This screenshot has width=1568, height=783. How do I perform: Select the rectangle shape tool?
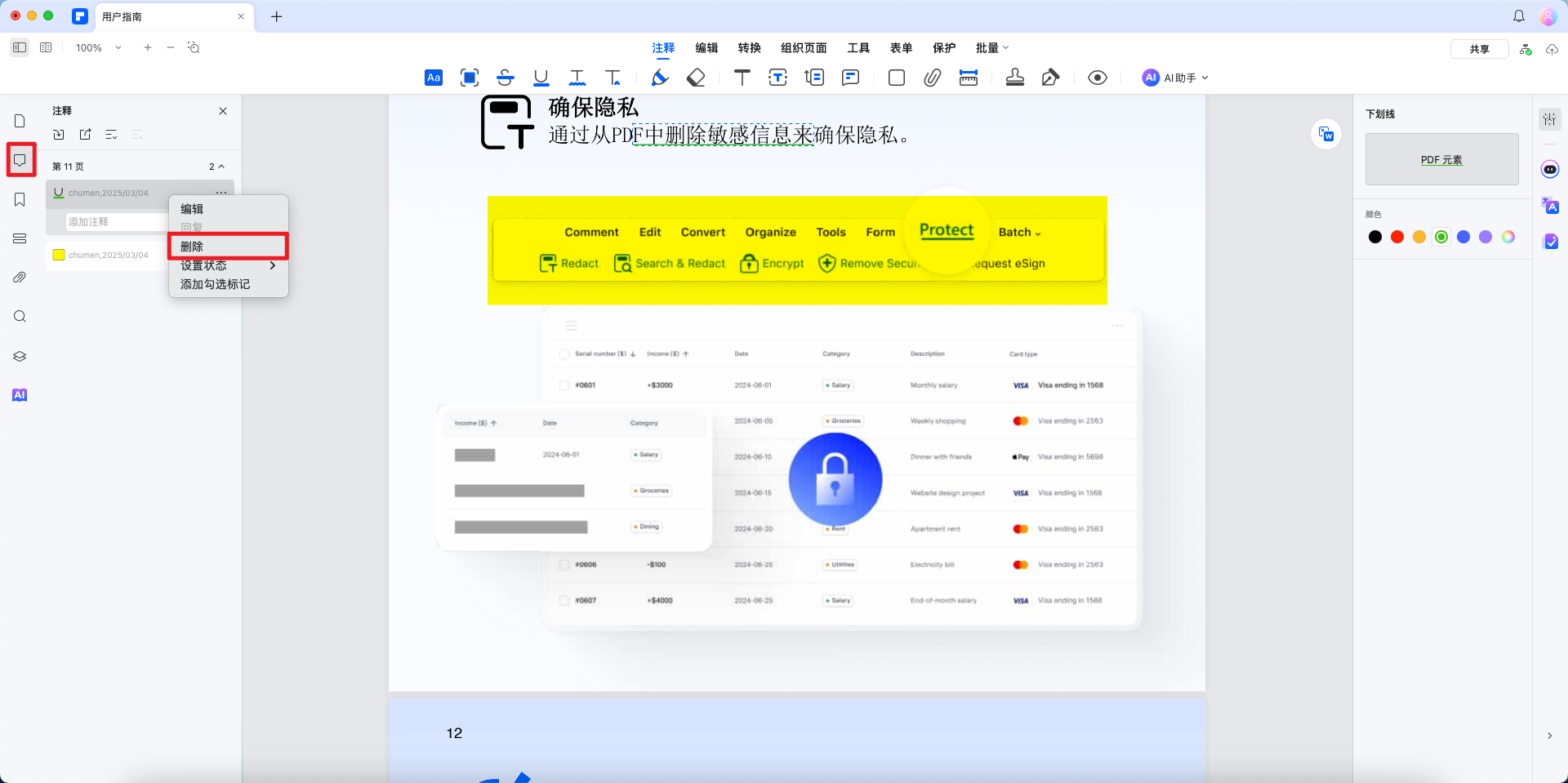897,78
